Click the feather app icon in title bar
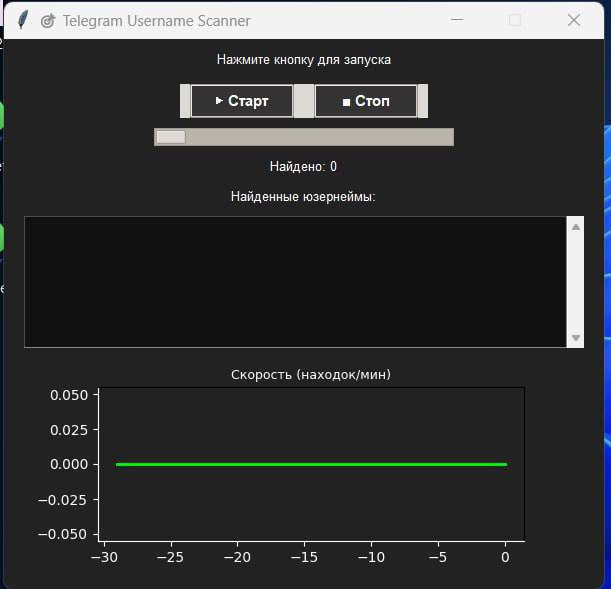Image resolution: width=611 pixels, height=589 pixels. [23, 20]
